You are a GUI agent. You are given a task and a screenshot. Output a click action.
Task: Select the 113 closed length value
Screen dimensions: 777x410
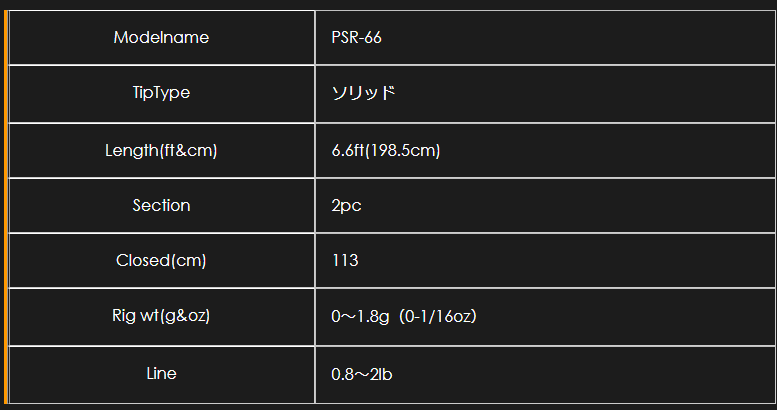pos(345,260)
